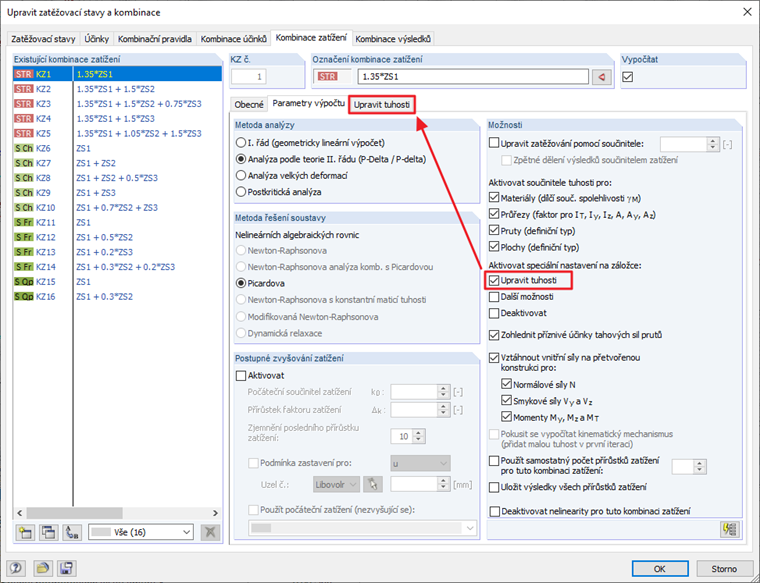Open the Obecné sub-tab
This screenshot has height=583, width=760.
click(249, 105)
